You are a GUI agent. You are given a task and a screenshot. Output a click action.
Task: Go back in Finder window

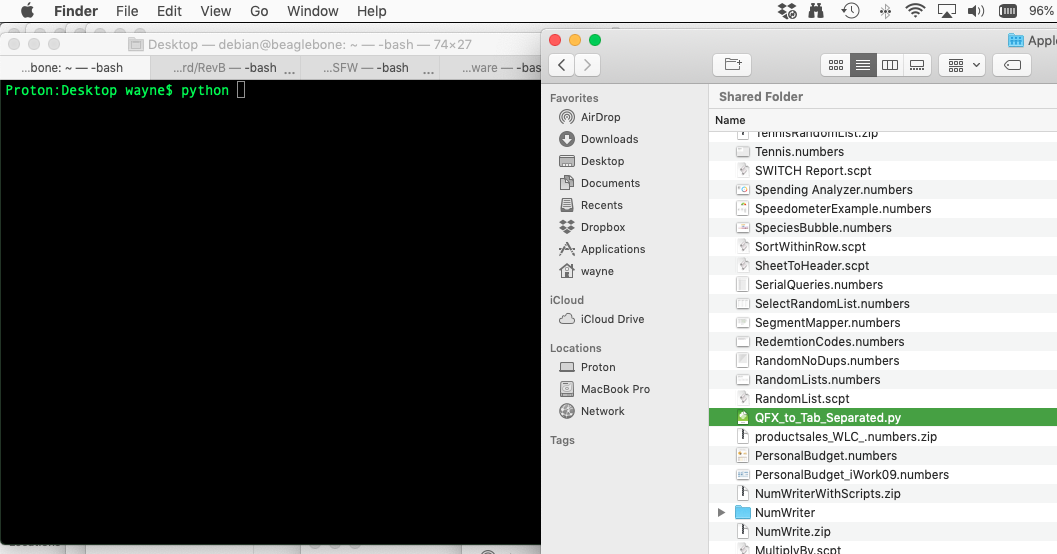point(562,65)
